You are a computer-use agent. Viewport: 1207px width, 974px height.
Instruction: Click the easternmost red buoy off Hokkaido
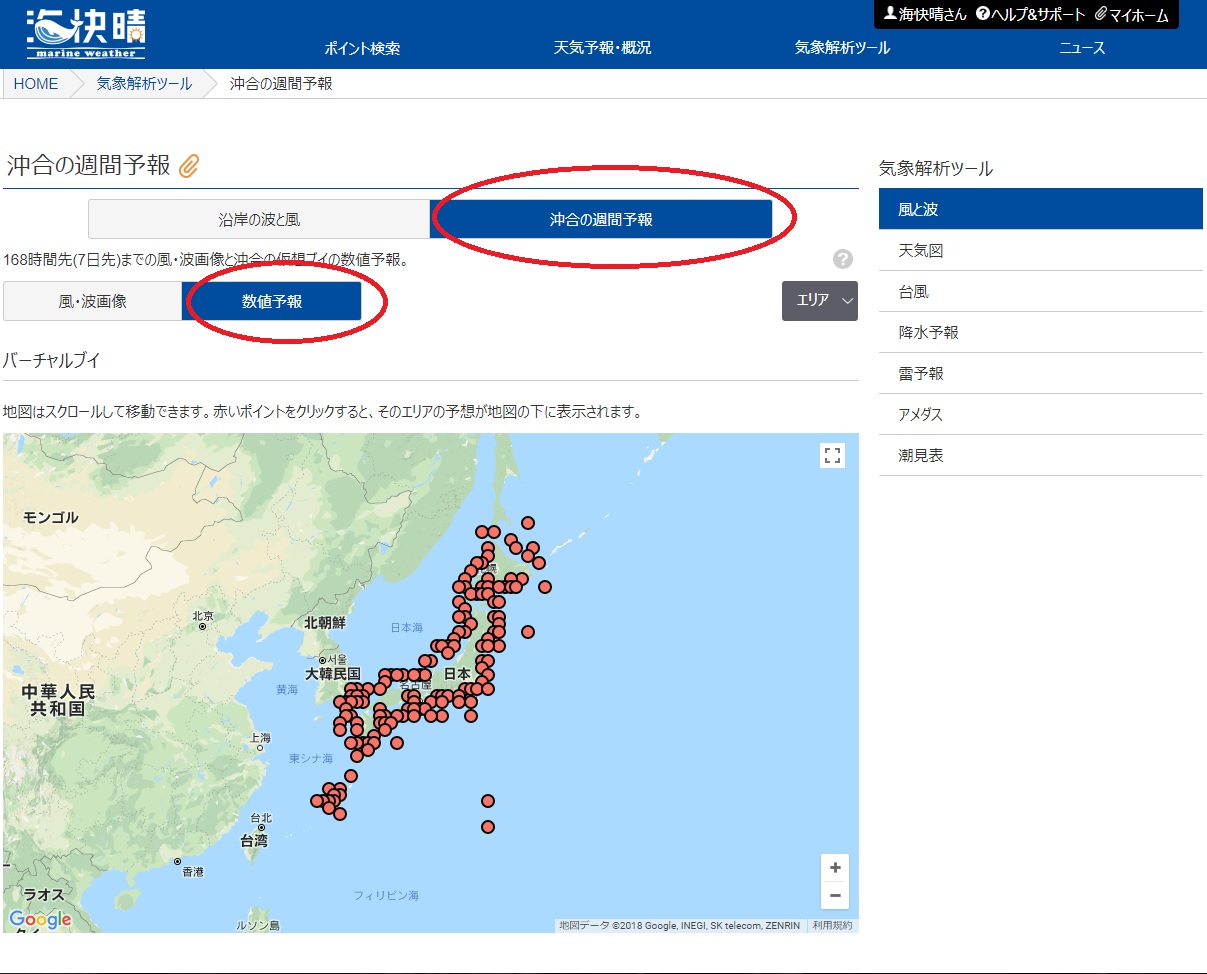[545, 587]
